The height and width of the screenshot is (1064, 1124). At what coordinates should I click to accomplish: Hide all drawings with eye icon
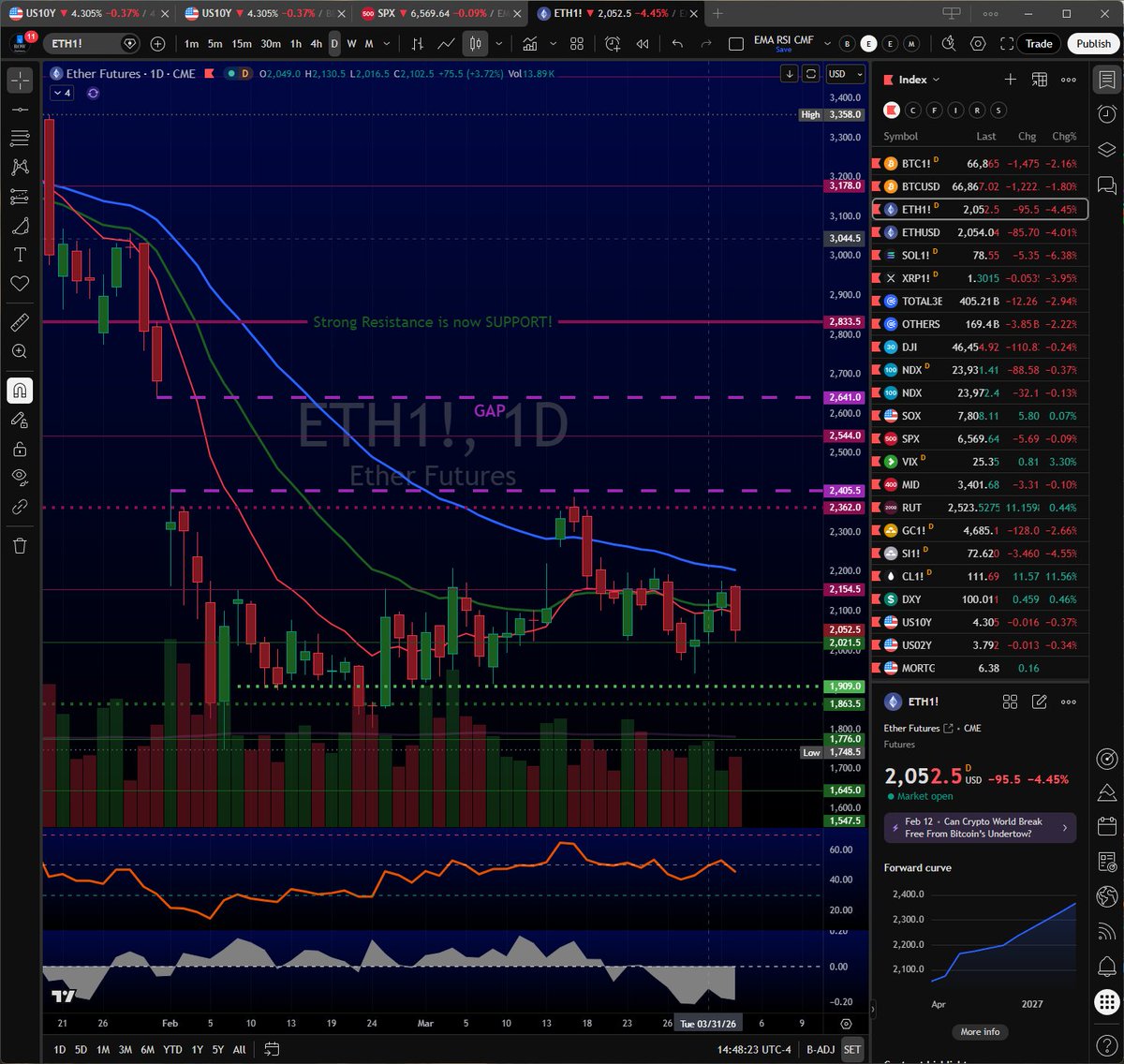coord(20,477)
